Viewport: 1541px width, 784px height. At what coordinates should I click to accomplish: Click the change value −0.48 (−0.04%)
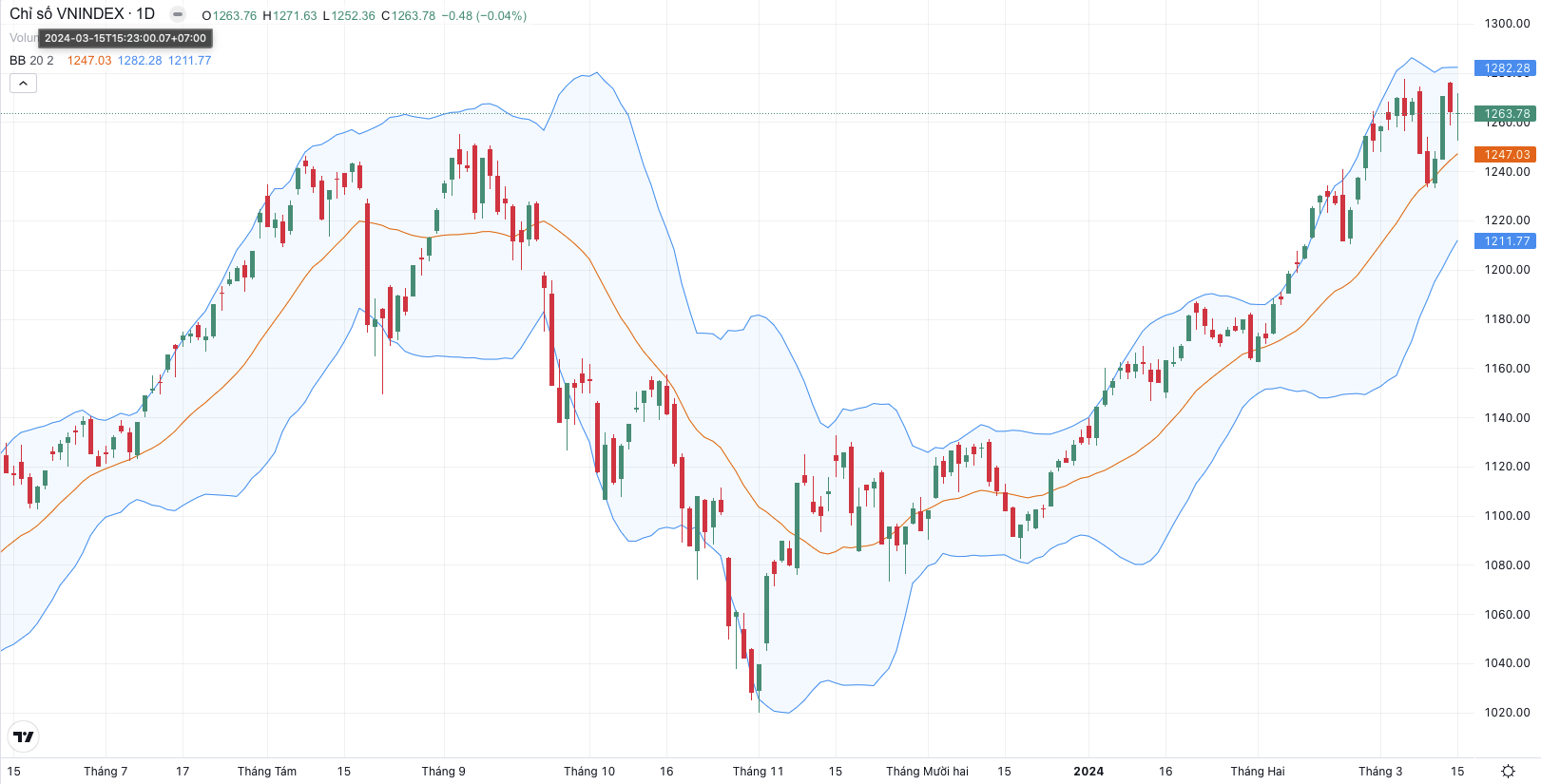[484, 16]
